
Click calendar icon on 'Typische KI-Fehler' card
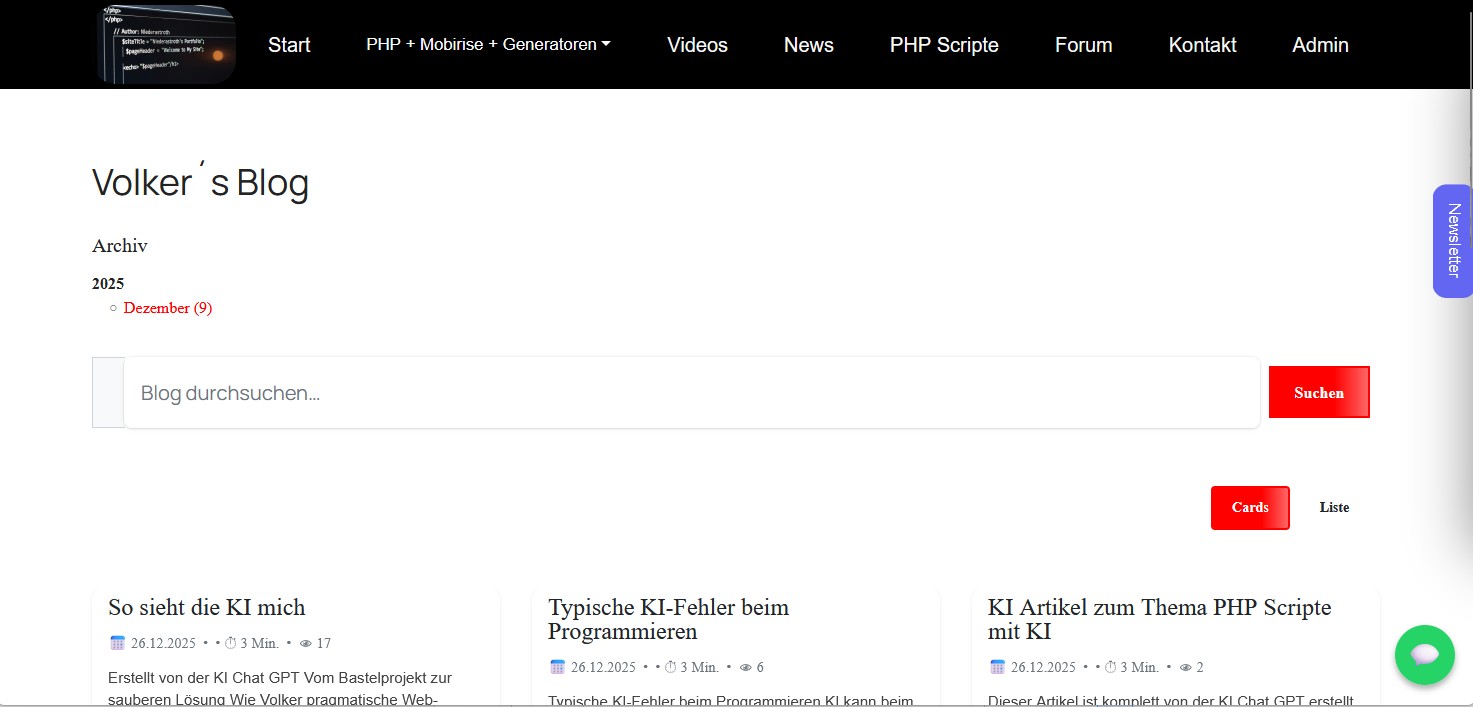pyautogui.click(x=557, y=667)
